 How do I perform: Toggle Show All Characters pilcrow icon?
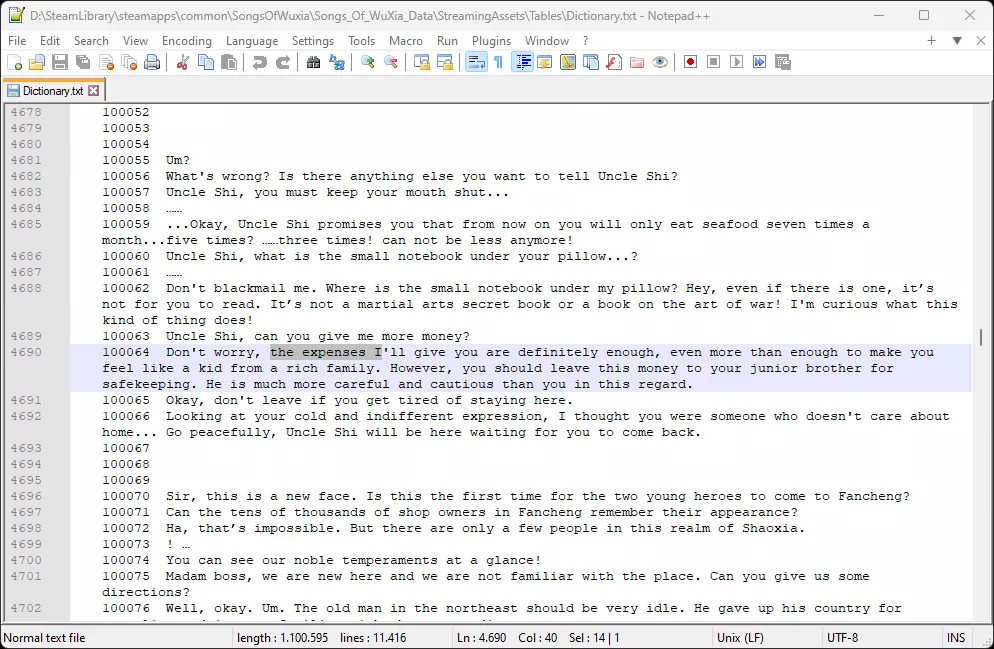(499, 62)
